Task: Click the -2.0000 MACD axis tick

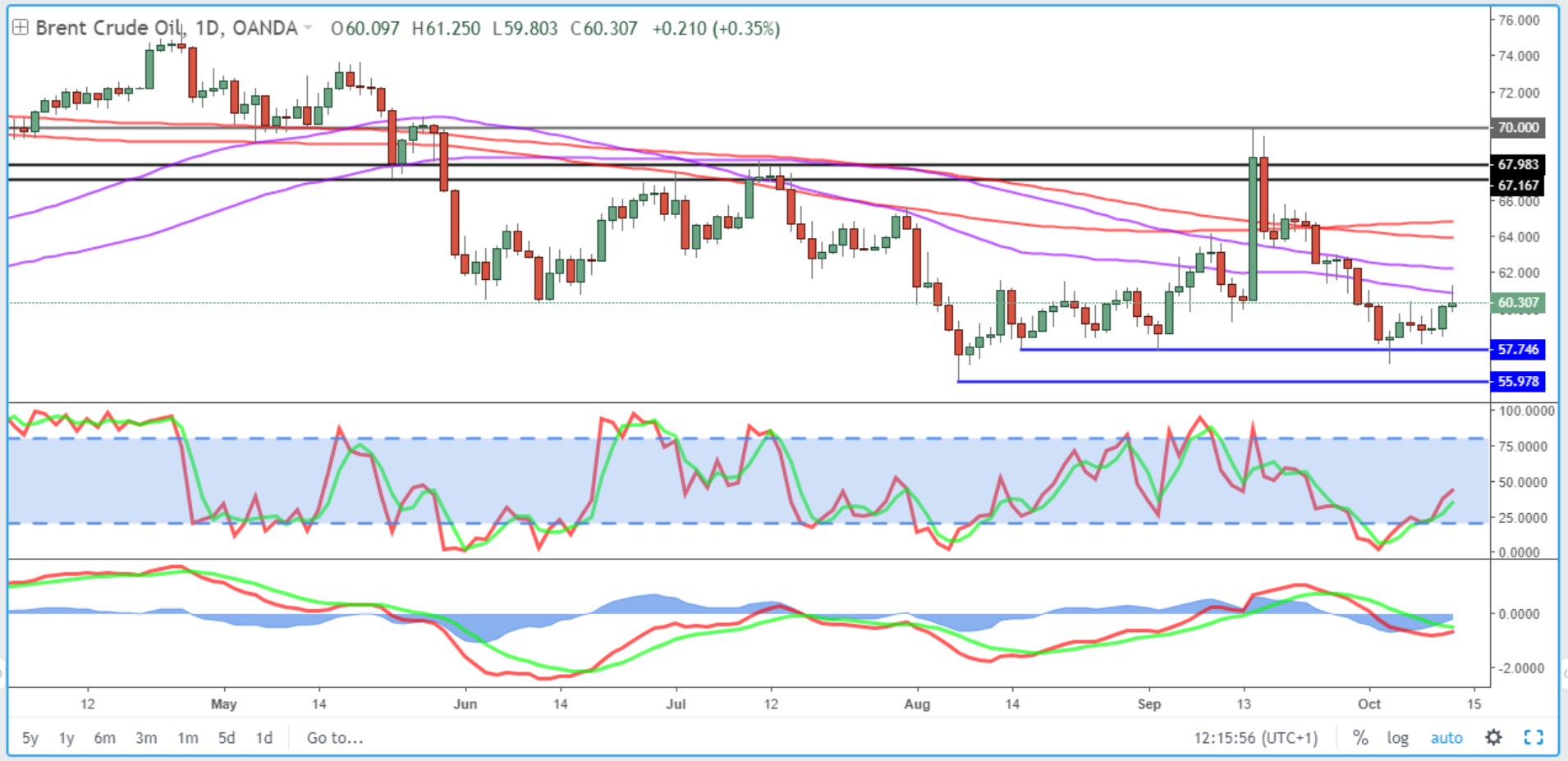Action: 1523,668
